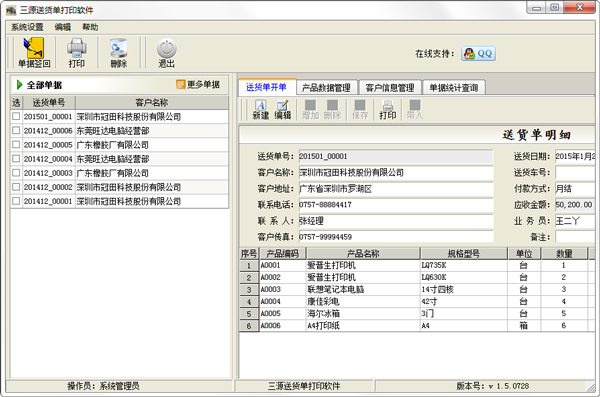
Task: Open the 付款方式 field showing 月结
Action: (x=575, y=189)
